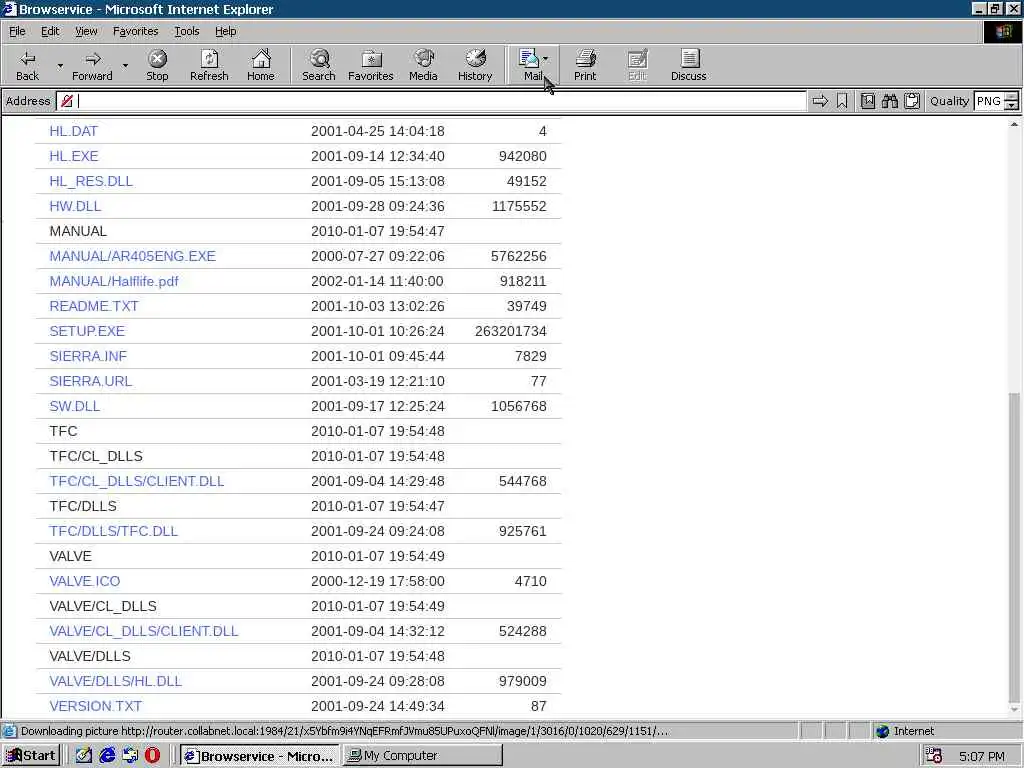Click the bookmarks book icon

click(867, 101)
